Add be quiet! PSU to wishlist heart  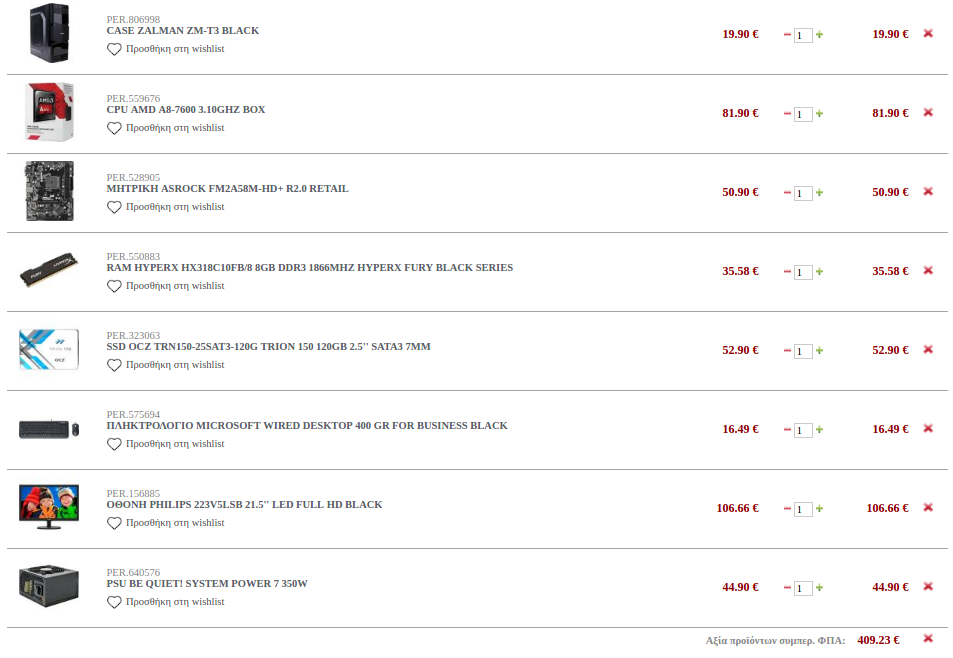pos(114,602)
